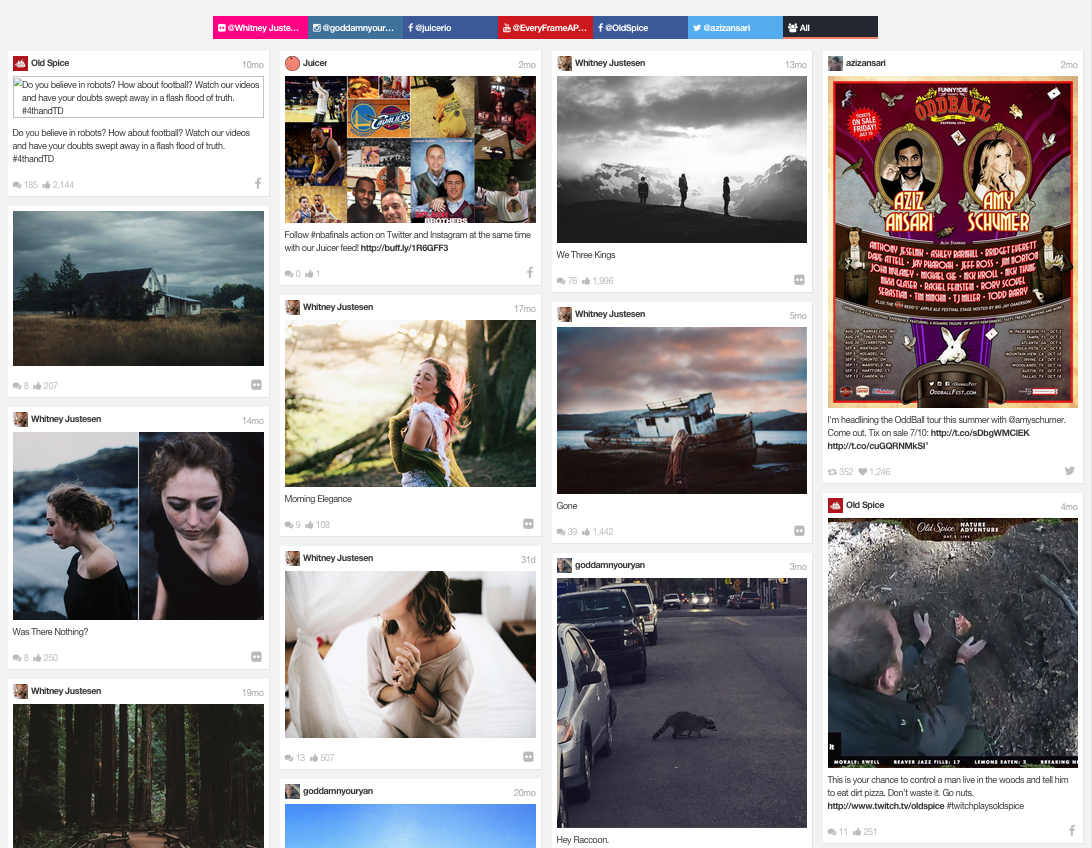
Task: Click the Facebook icon on Old Spice's robots post
Action: (258, 183)
